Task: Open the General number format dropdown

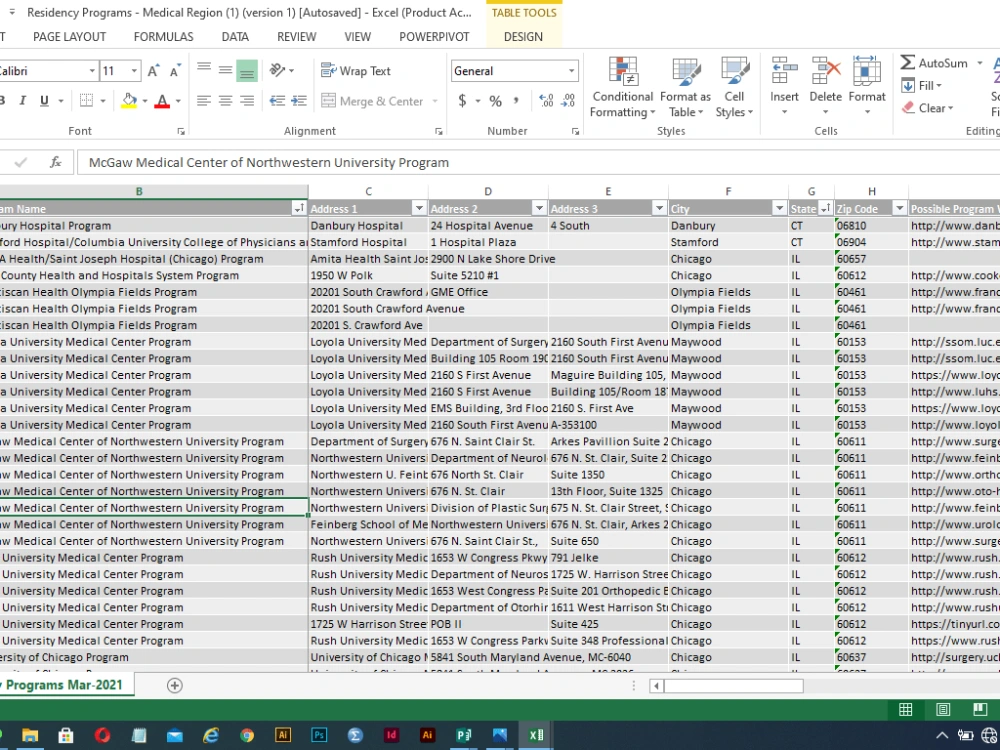Action: click(571, 71)
